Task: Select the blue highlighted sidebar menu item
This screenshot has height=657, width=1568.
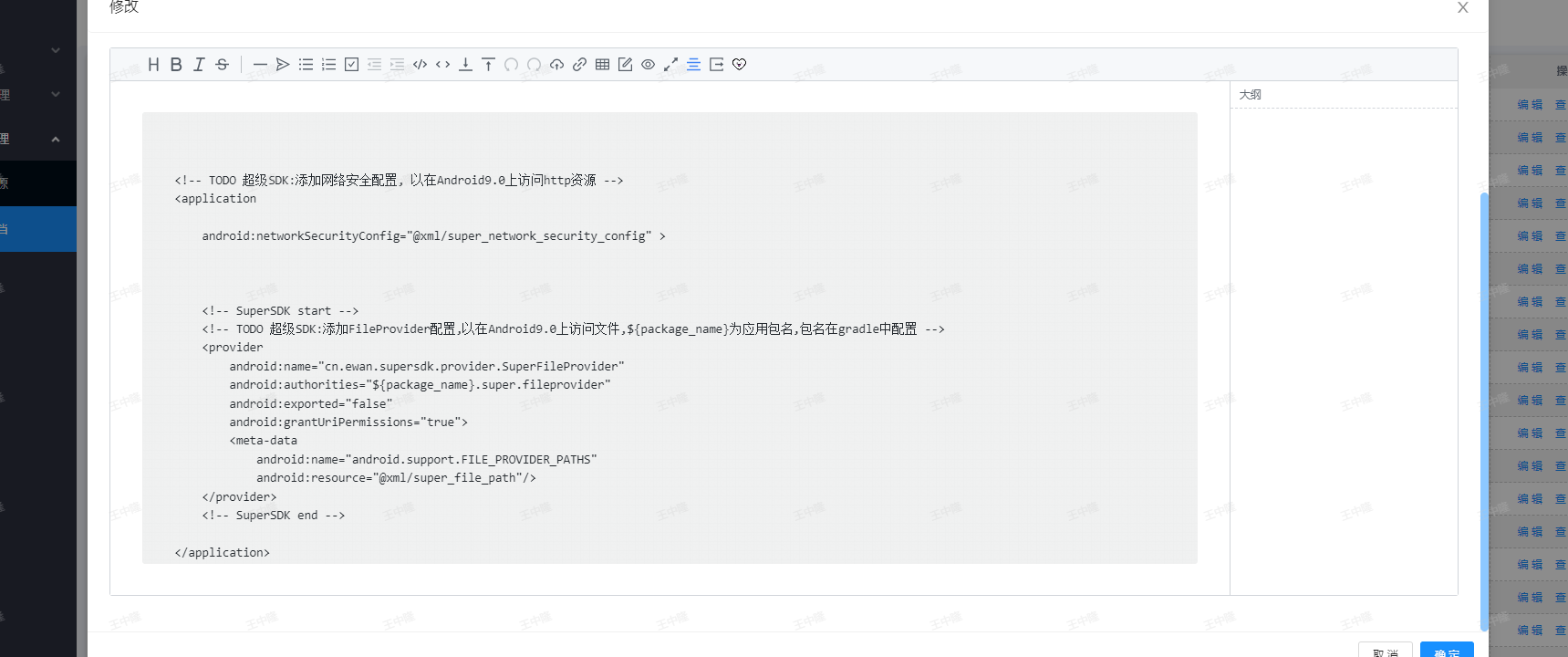Action: coord(38,229)
